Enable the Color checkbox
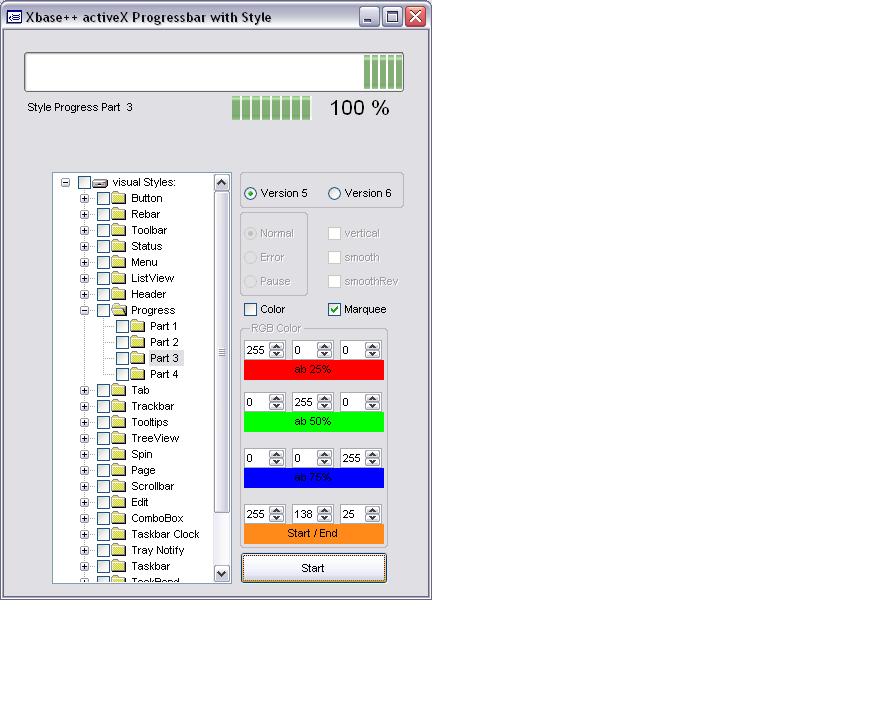The height and width of the screenshot is (717, 896). [x=250, y=310]
